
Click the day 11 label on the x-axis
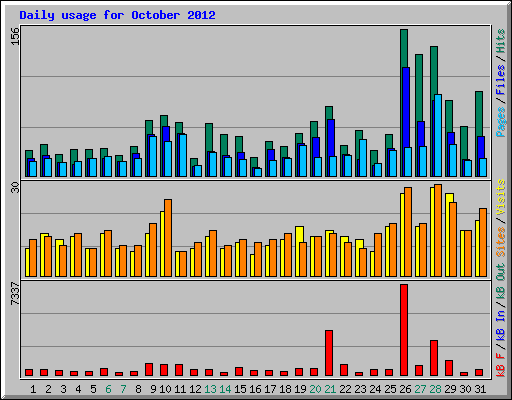180,389
